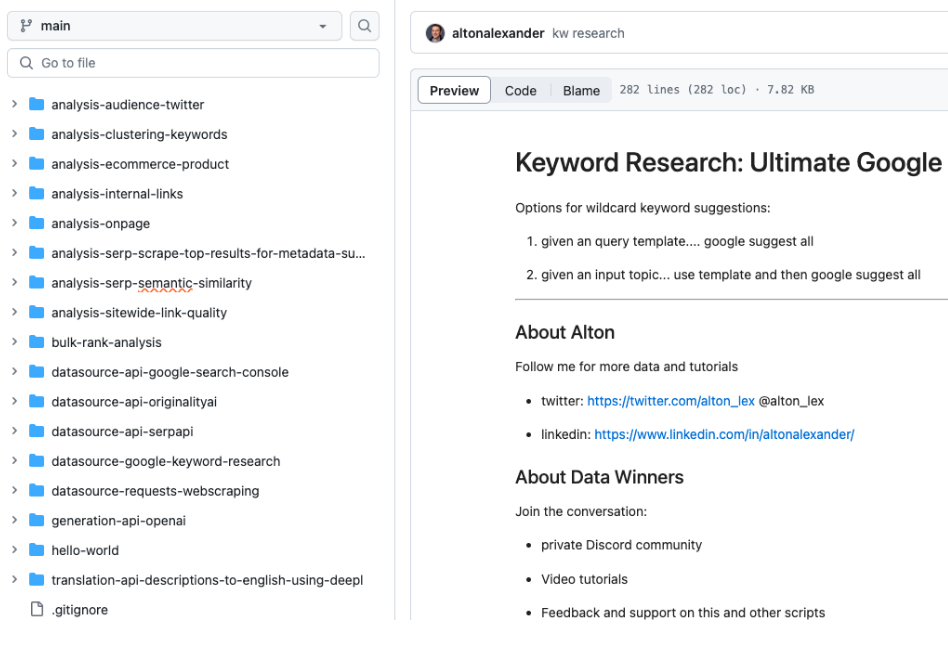Click the altonalexander username link

498,33
